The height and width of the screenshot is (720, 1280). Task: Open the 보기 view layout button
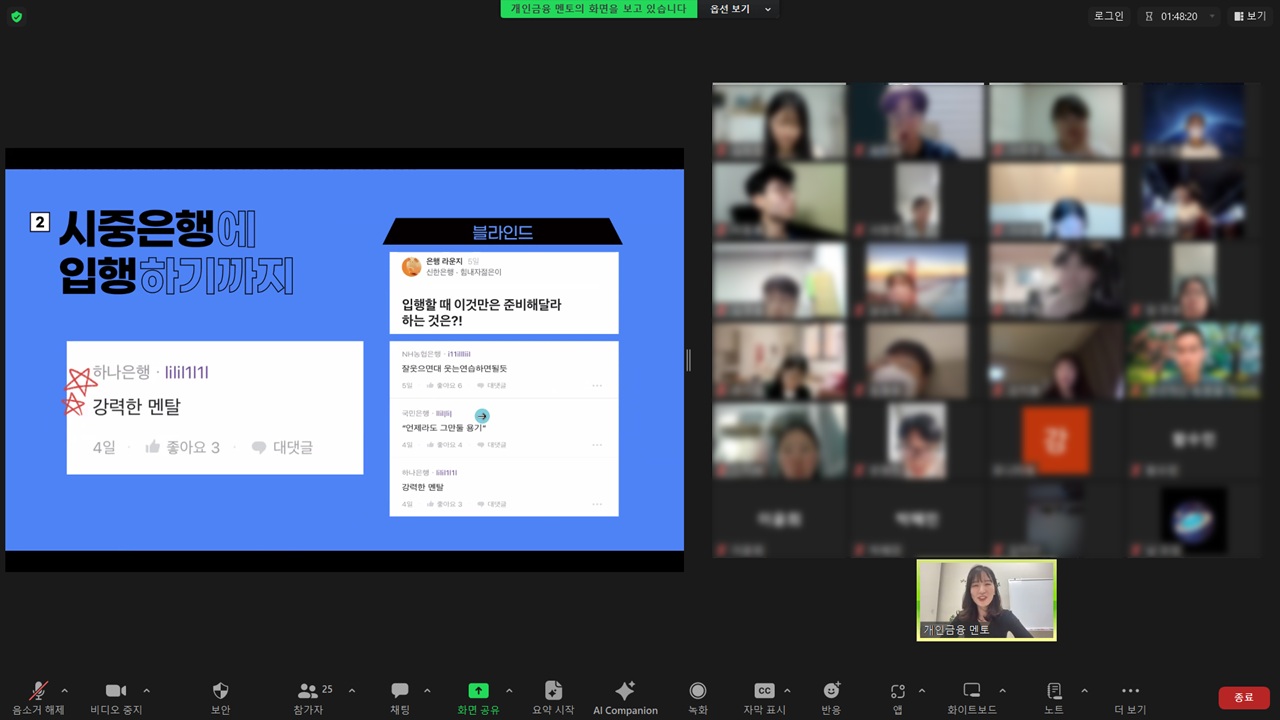pyautogui.click(x=1250, y=16)
